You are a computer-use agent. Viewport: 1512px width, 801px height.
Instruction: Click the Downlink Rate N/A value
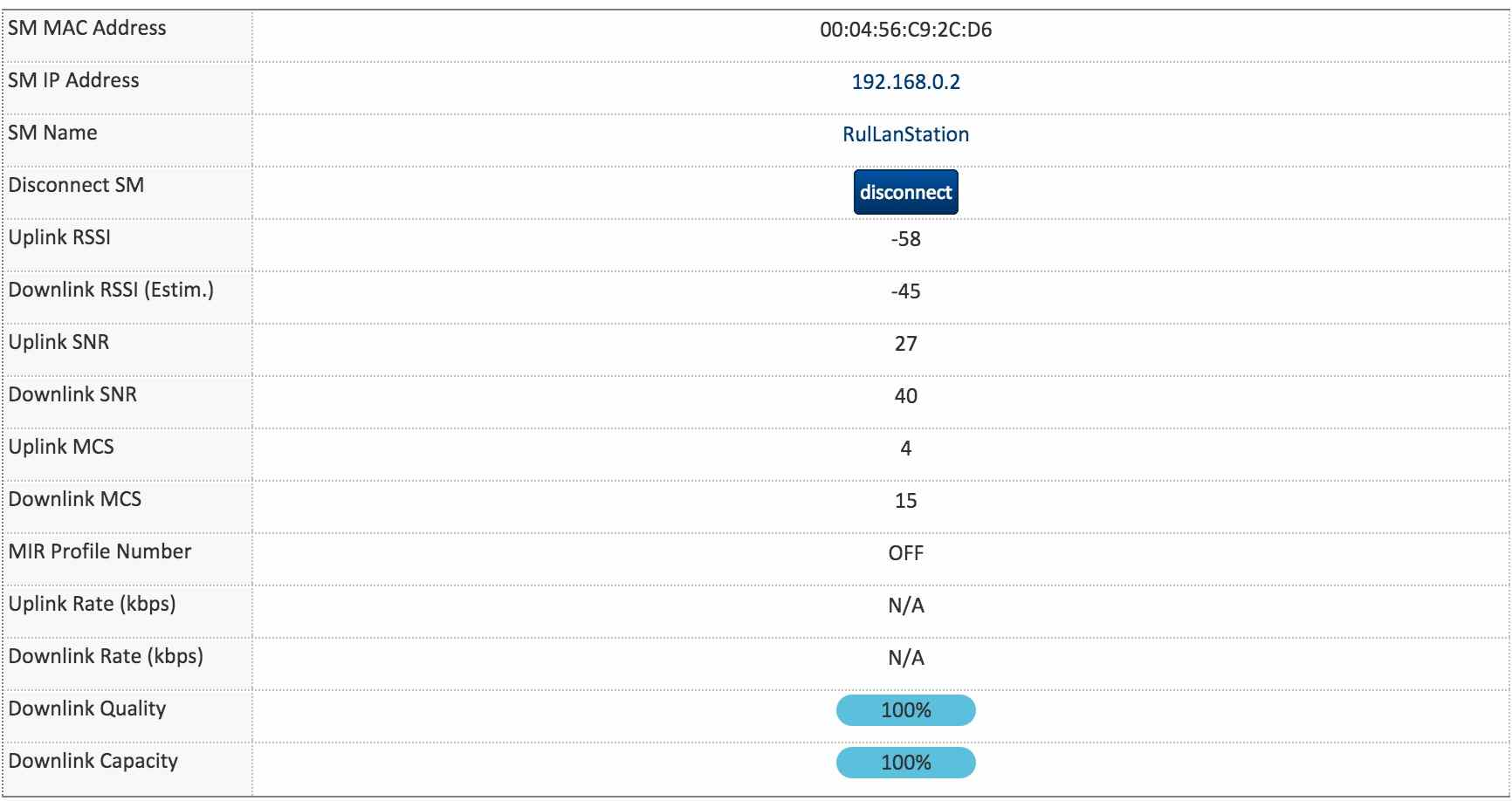(x=905, y=658)
